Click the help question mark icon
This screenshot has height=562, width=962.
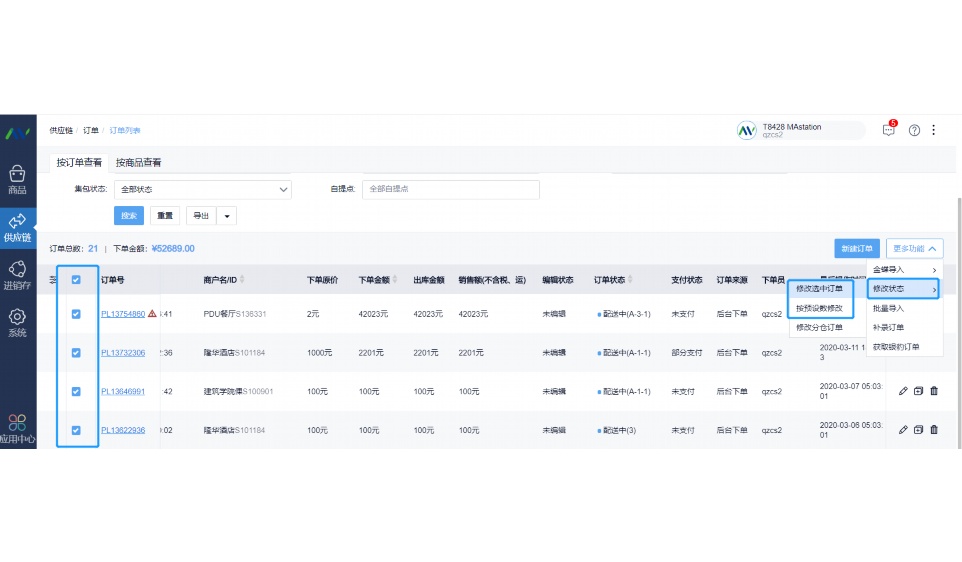(914, 130)
